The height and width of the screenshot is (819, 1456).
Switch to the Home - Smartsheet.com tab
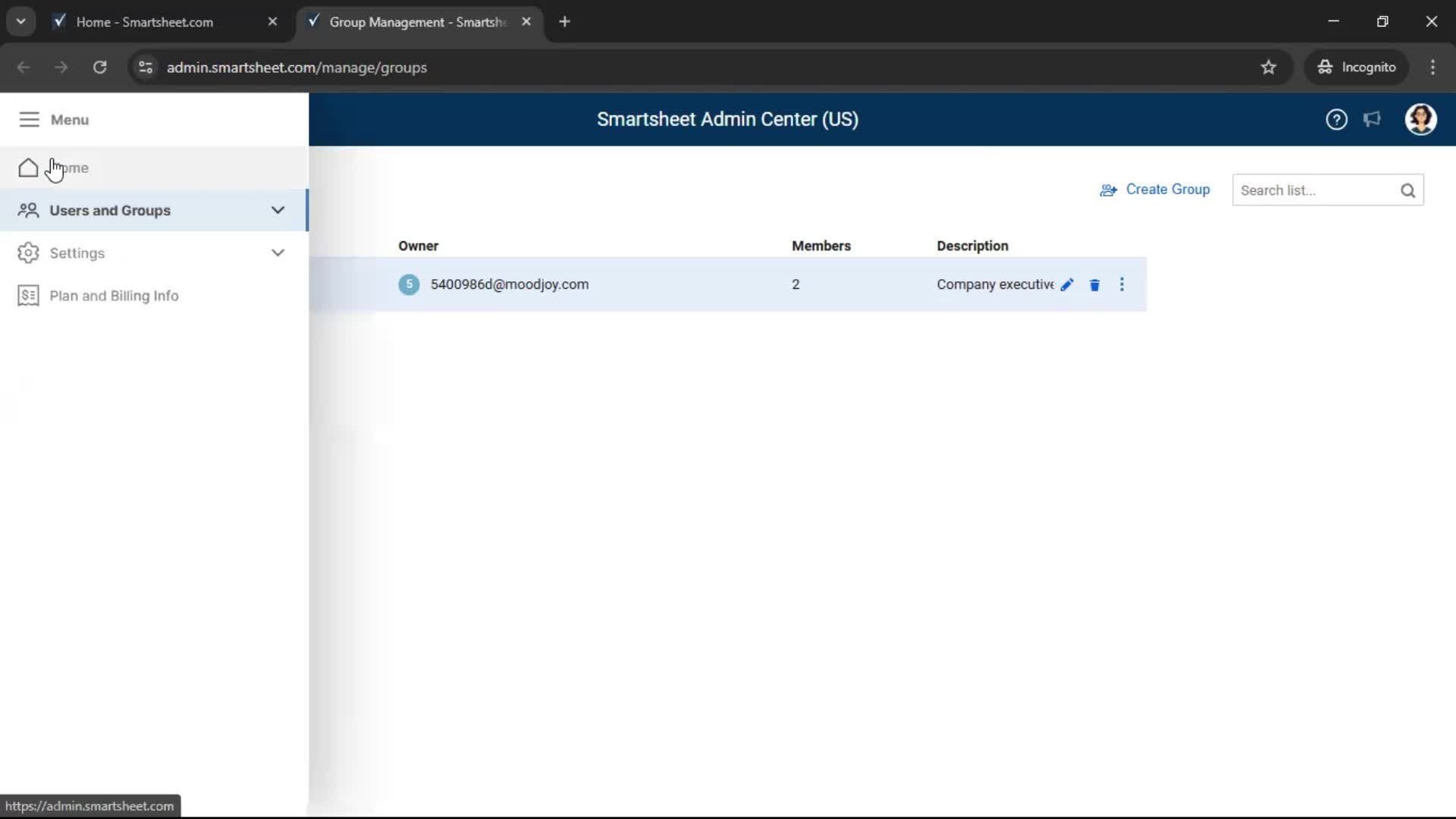click(x=144, y=22)
